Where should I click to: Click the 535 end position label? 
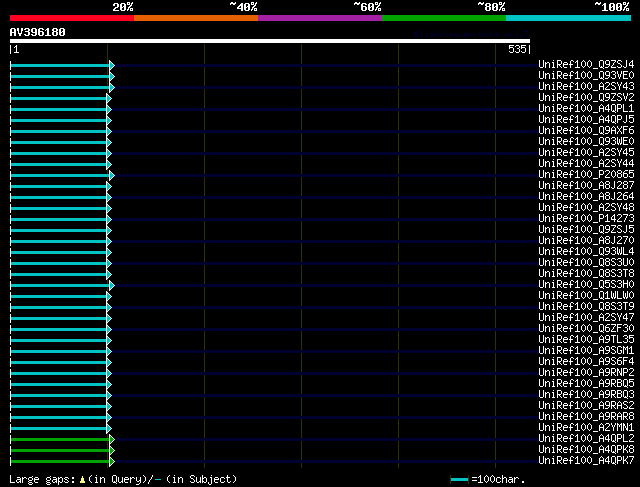pyautogui.click(x=517, y=49)
